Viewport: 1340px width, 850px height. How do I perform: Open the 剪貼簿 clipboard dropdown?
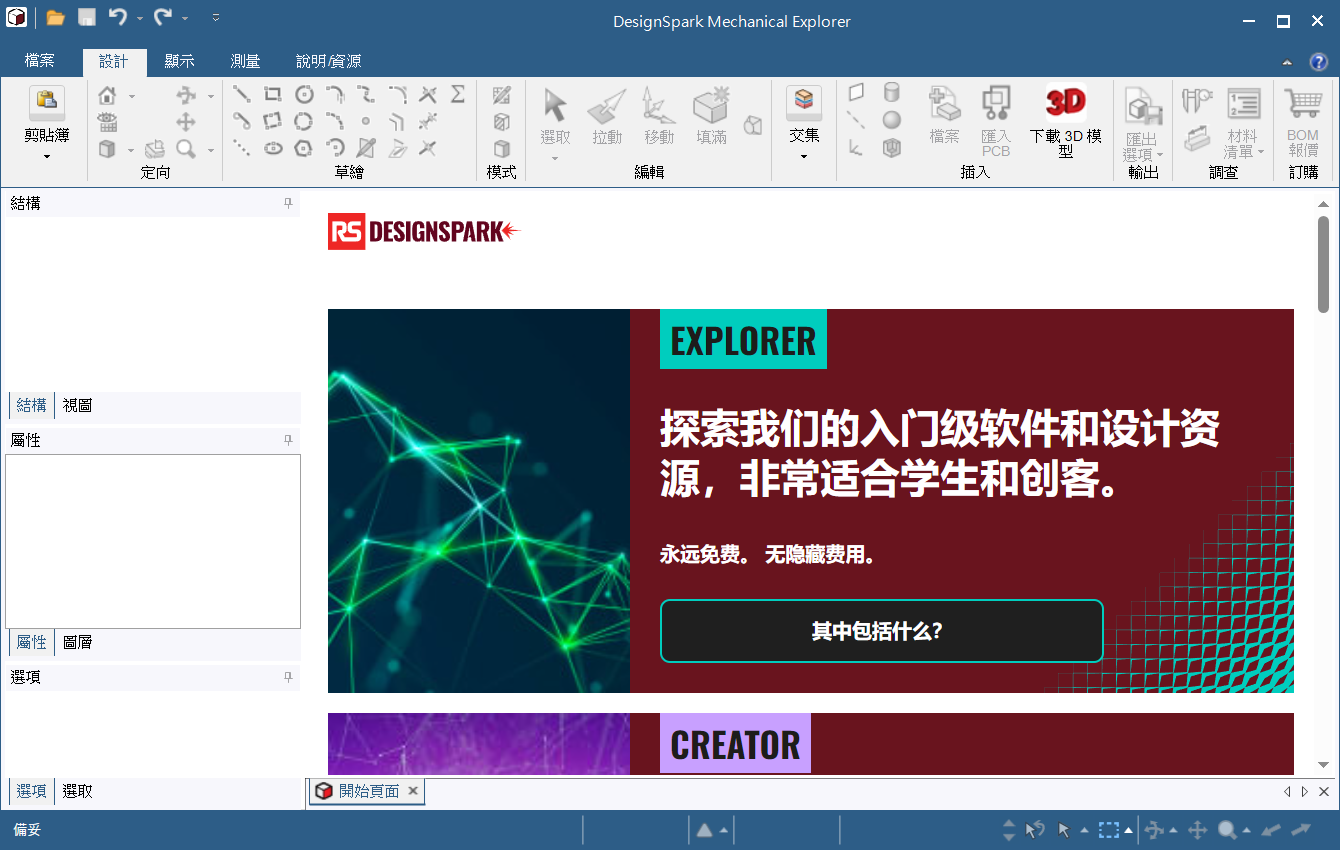tap(47, 155)
